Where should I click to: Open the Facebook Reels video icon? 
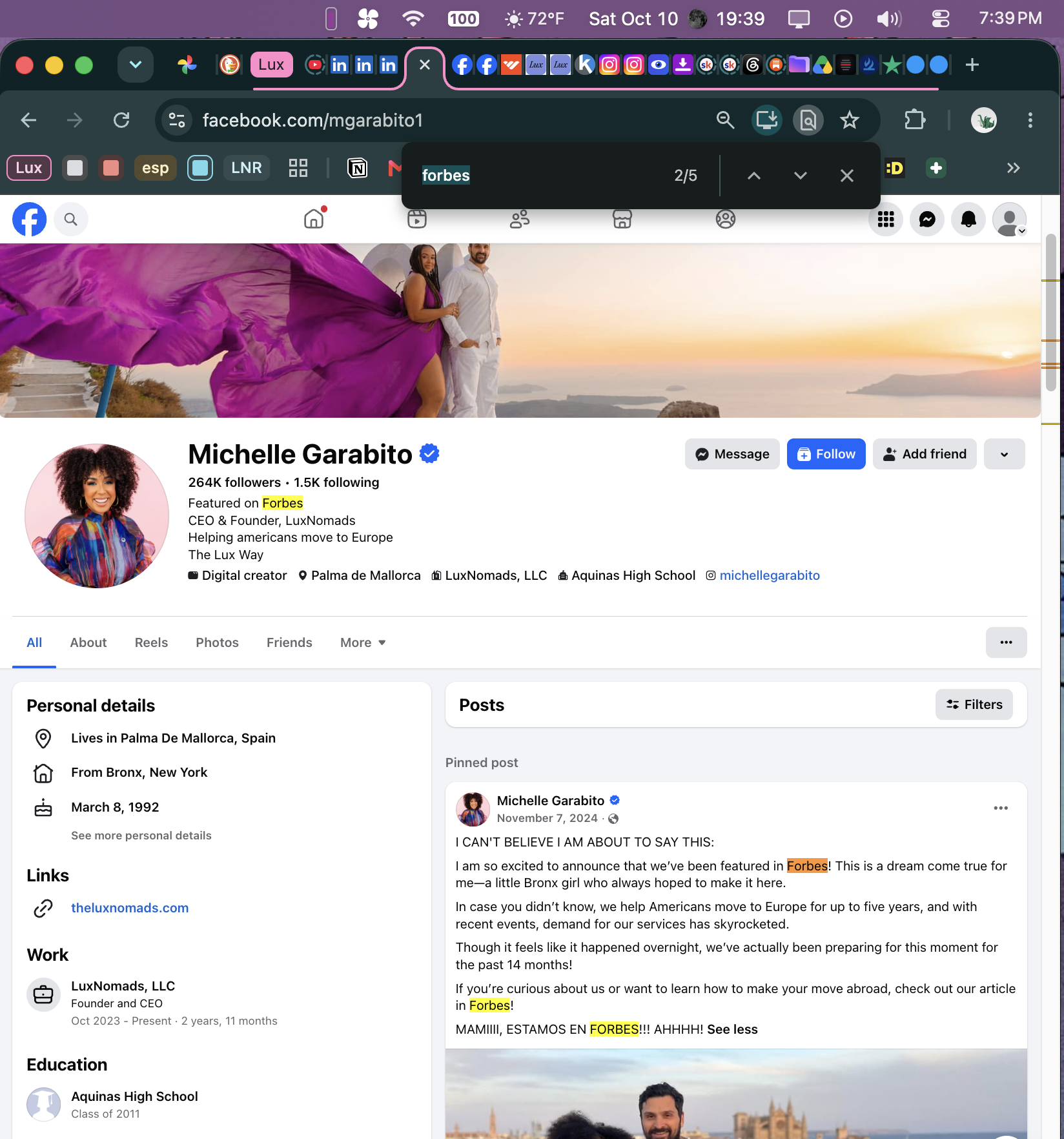point(417,219)
